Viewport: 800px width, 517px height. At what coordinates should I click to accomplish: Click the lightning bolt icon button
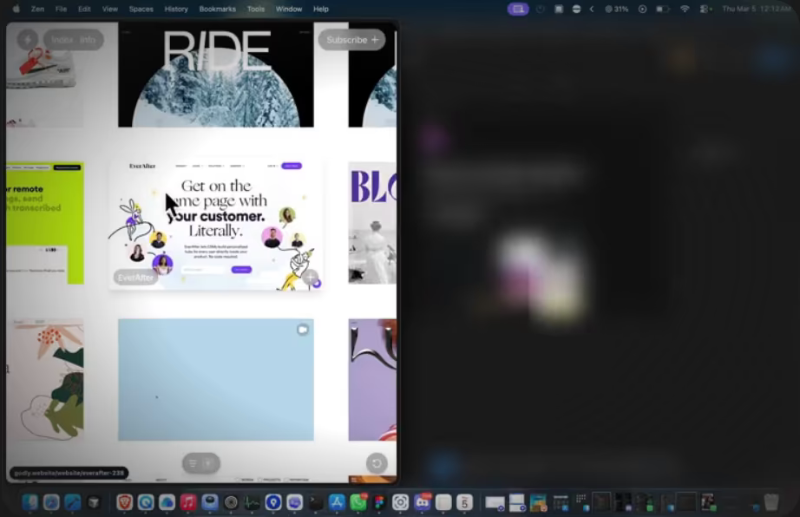[28, 40]
